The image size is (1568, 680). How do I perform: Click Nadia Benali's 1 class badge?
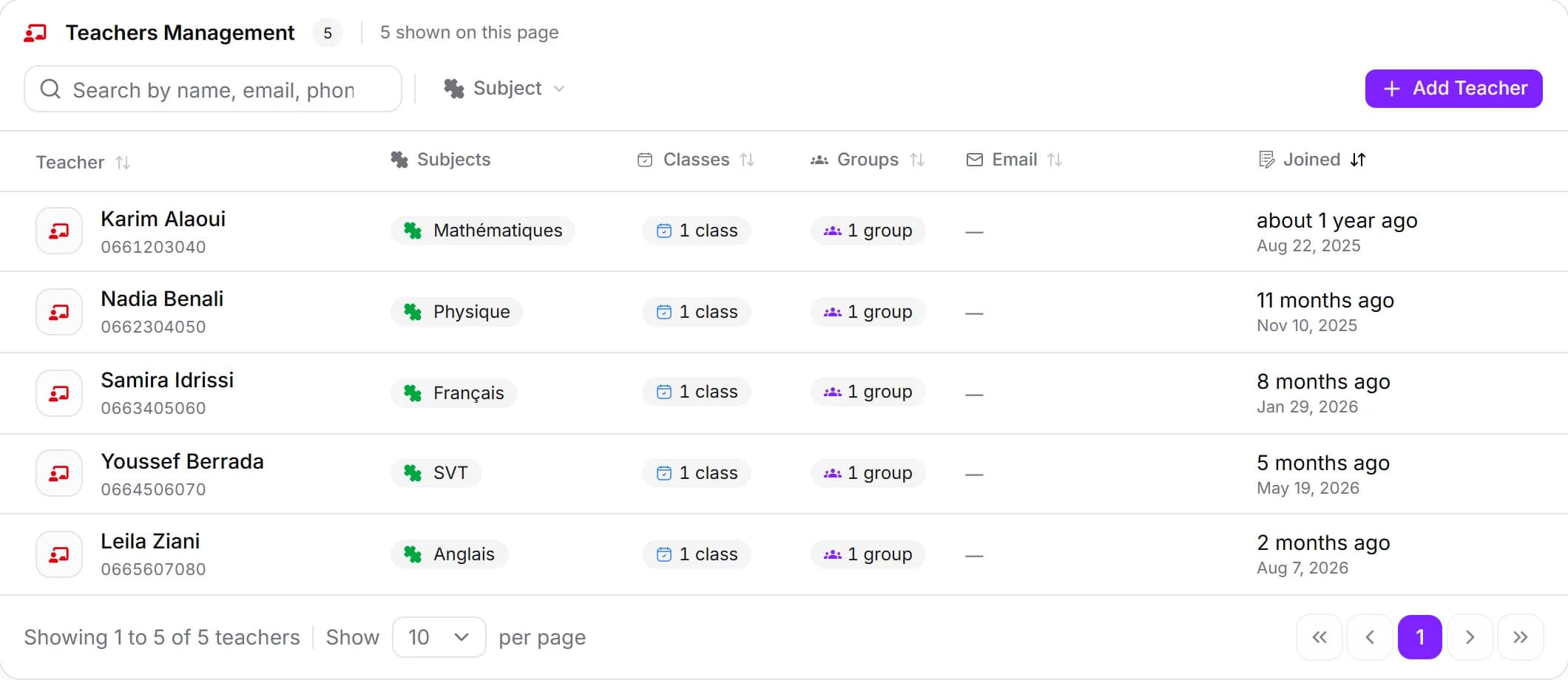click(x=697, y=312)
